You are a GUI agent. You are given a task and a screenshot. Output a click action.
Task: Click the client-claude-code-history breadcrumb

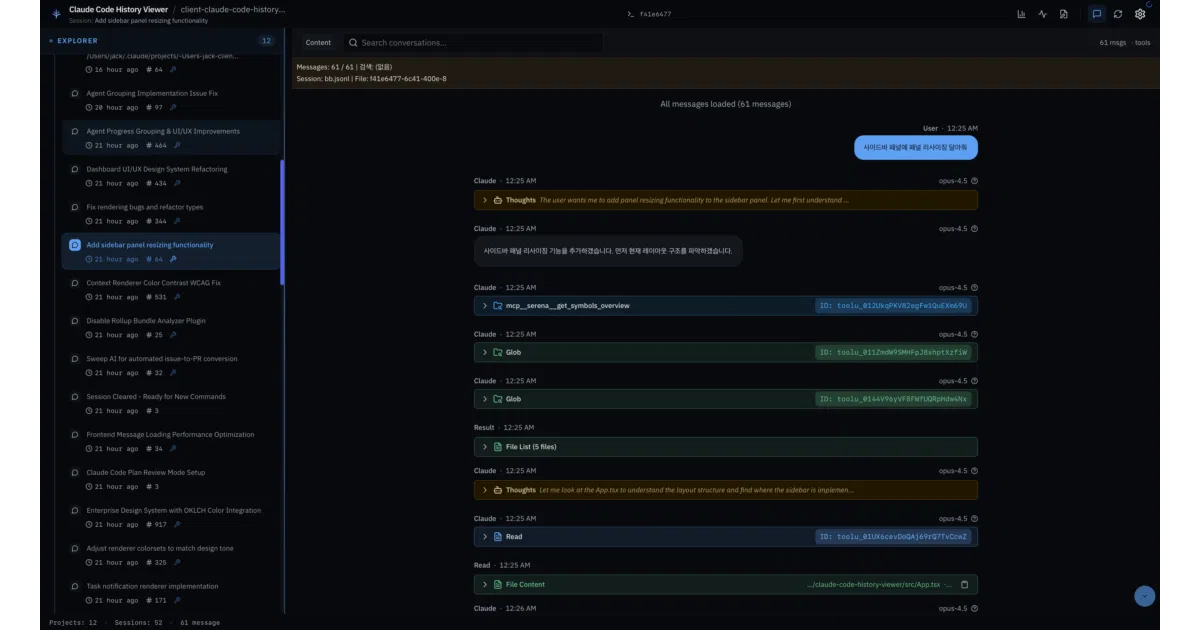tap(233, 9)
